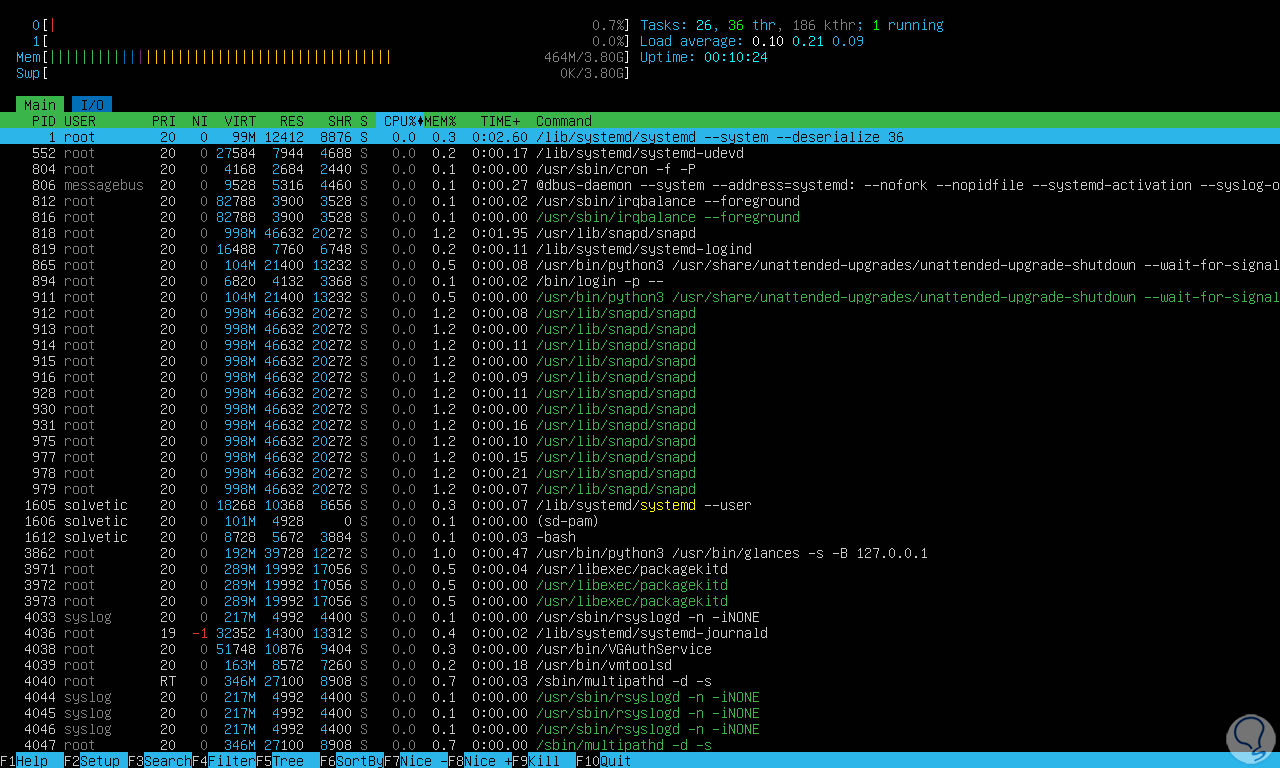Select the irqbalance process with PID 812

pyautogui.click(x=640, y=201)
